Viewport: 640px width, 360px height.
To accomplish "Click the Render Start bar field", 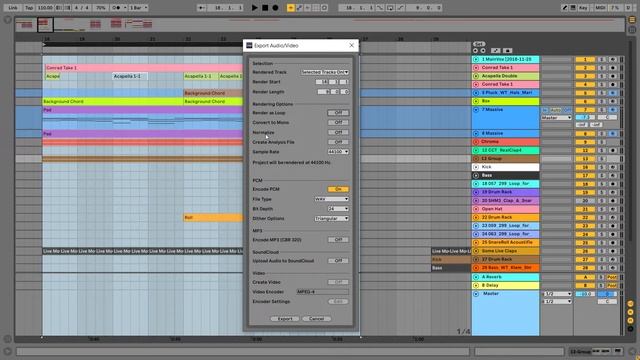I will (322, 82).
